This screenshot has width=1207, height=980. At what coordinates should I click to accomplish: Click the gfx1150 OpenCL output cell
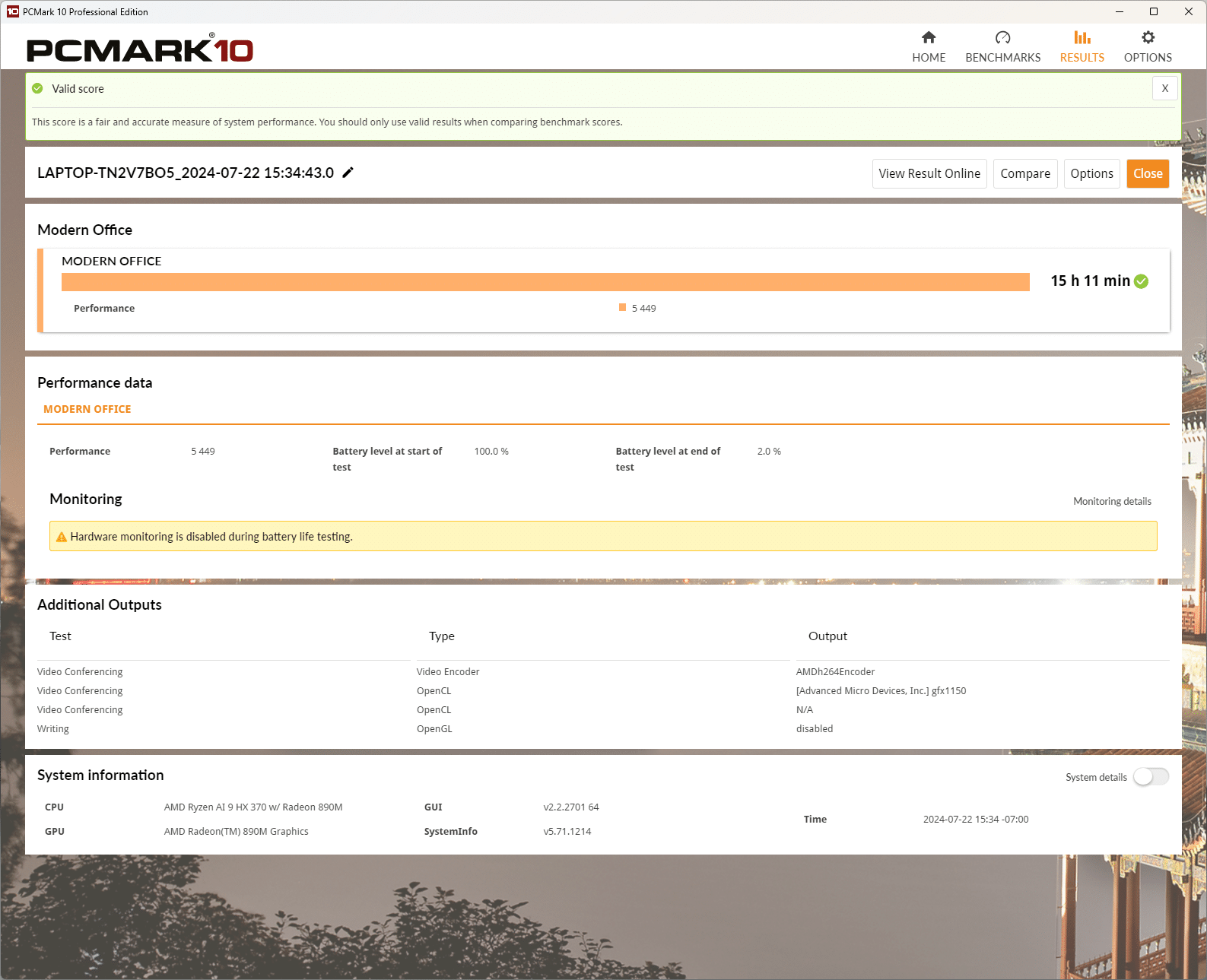click(x=881, y=690)
